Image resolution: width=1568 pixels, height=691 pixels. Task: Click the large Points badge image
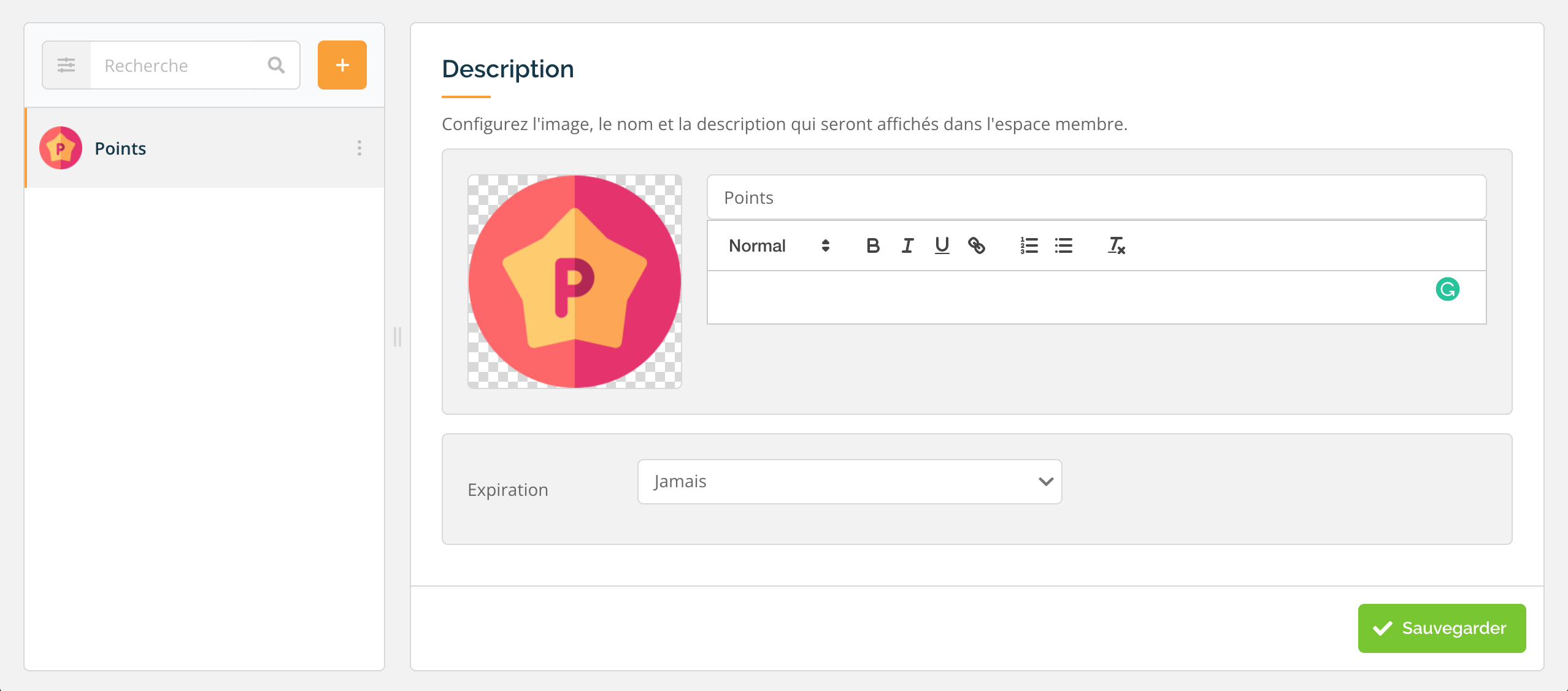point(575,282)
